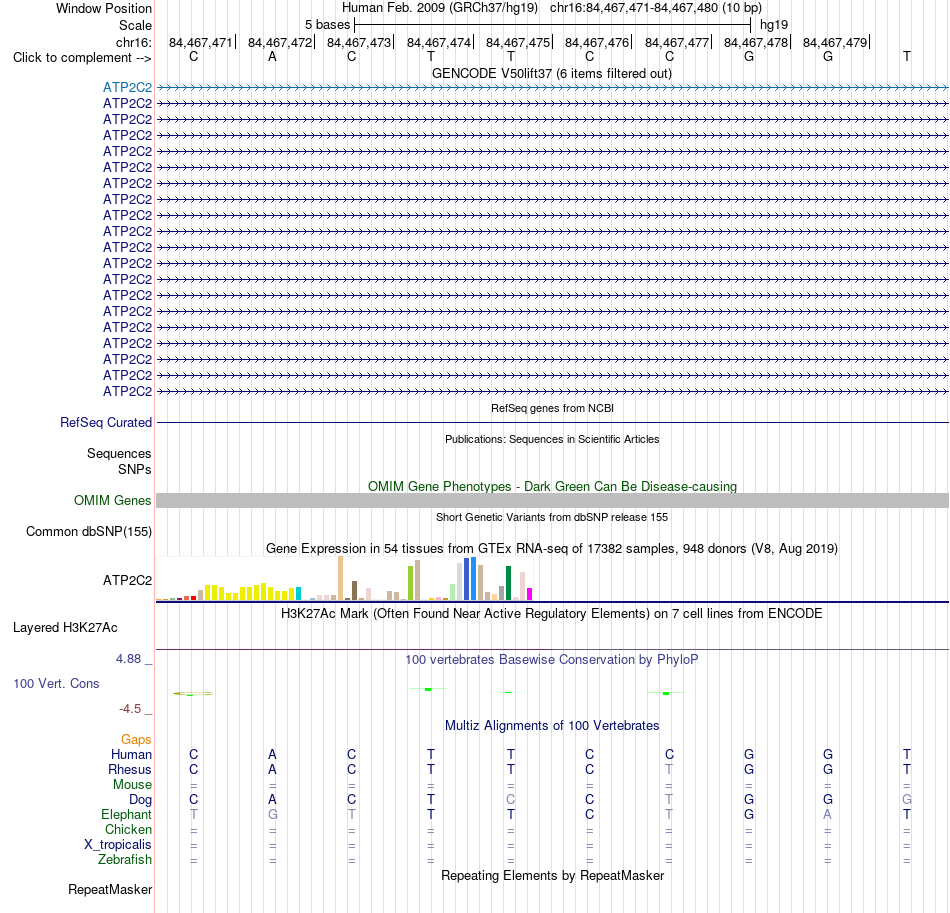Click the hg19 text by scale bar

pos(774,25)
